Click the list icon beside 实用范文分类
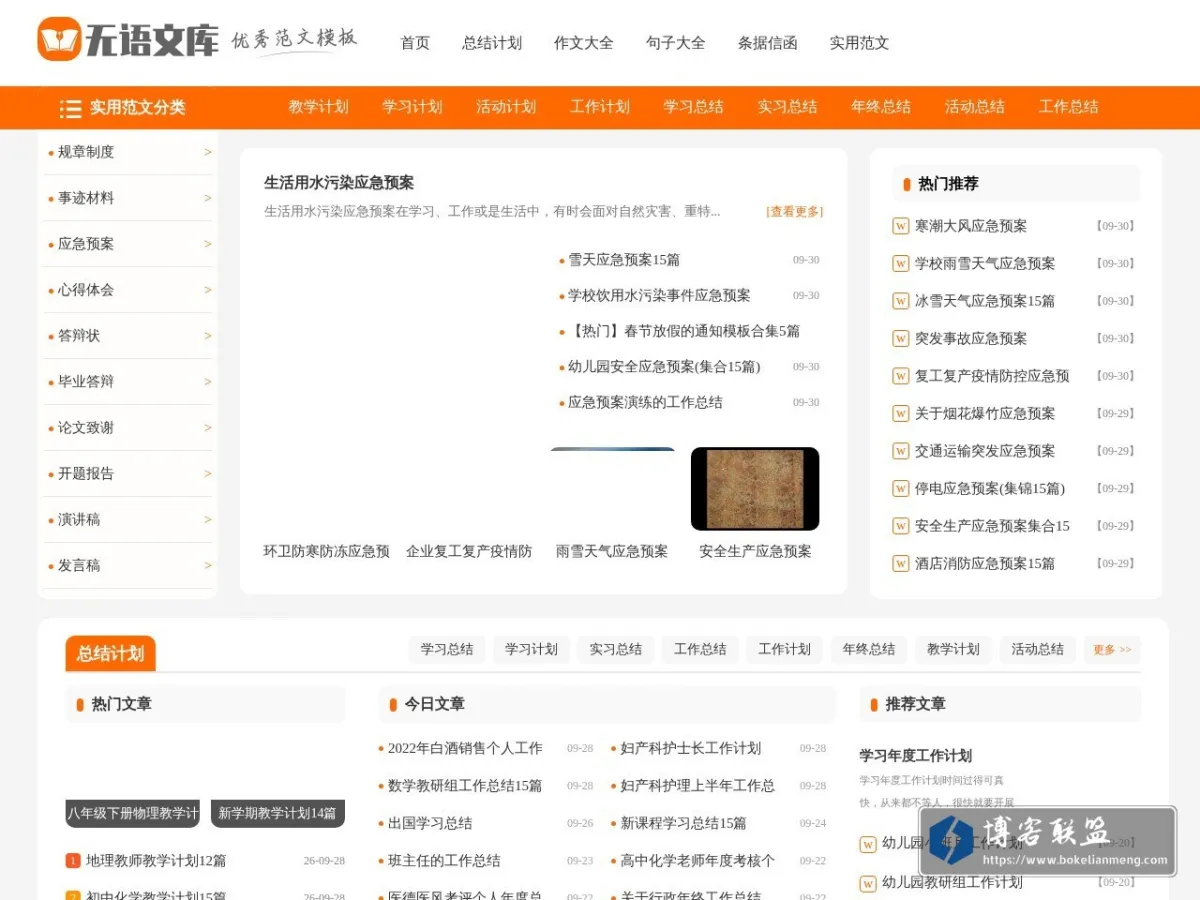The image size is (1200, 900). (x=70, y=108)
